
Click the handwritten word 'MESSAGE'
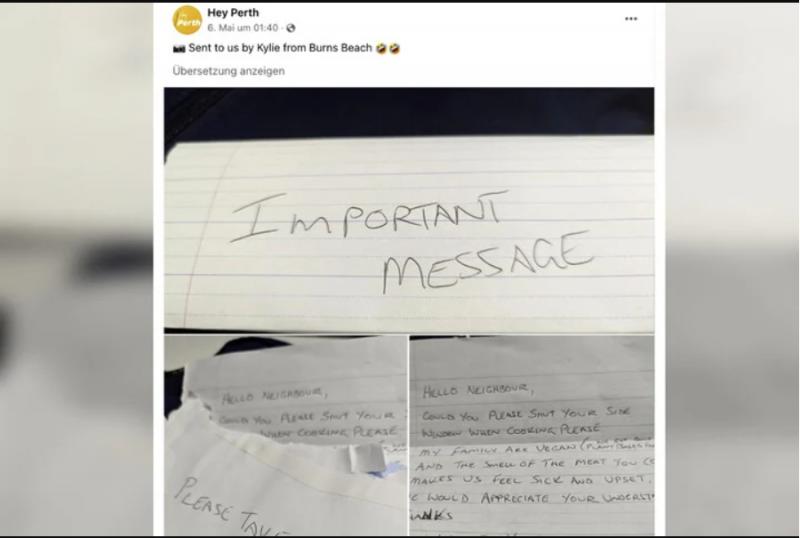click(487, 263)
